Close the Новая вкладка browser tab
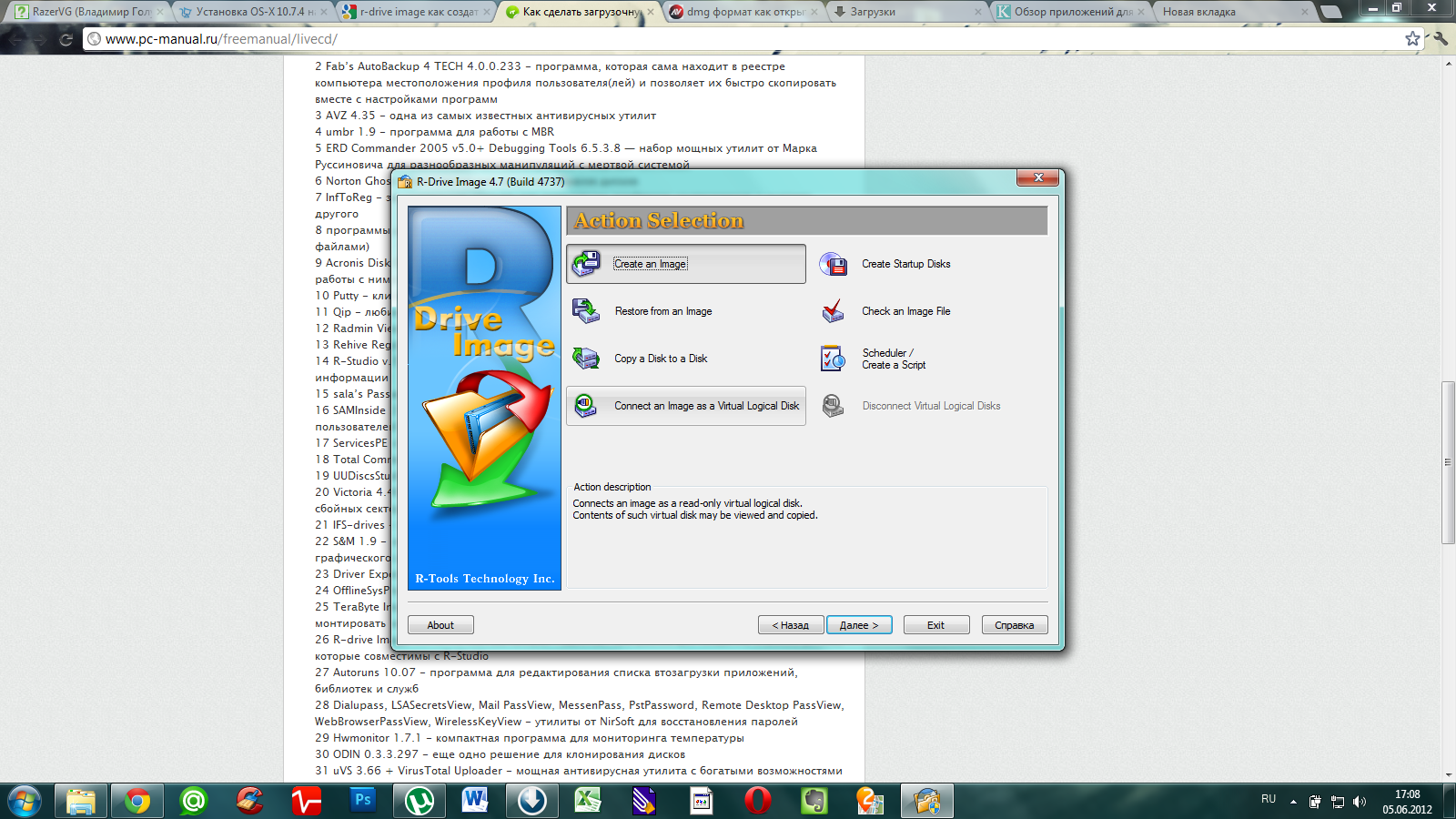 coord(1305,12)
